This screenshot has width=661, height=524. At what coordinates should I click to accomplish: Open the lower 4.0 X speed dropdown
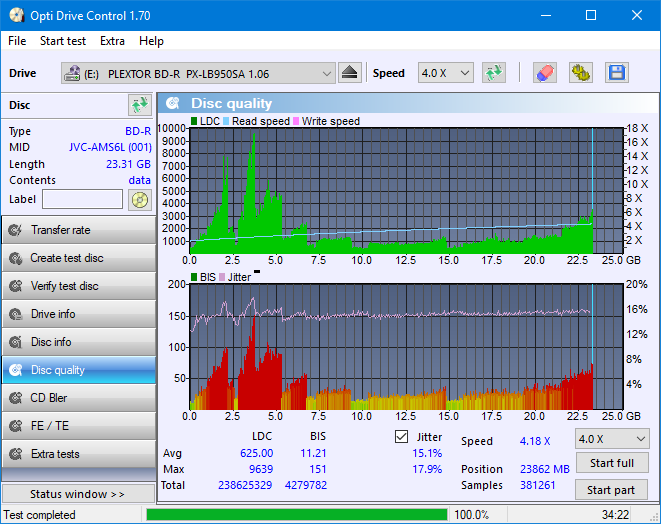tap(612, 439)
